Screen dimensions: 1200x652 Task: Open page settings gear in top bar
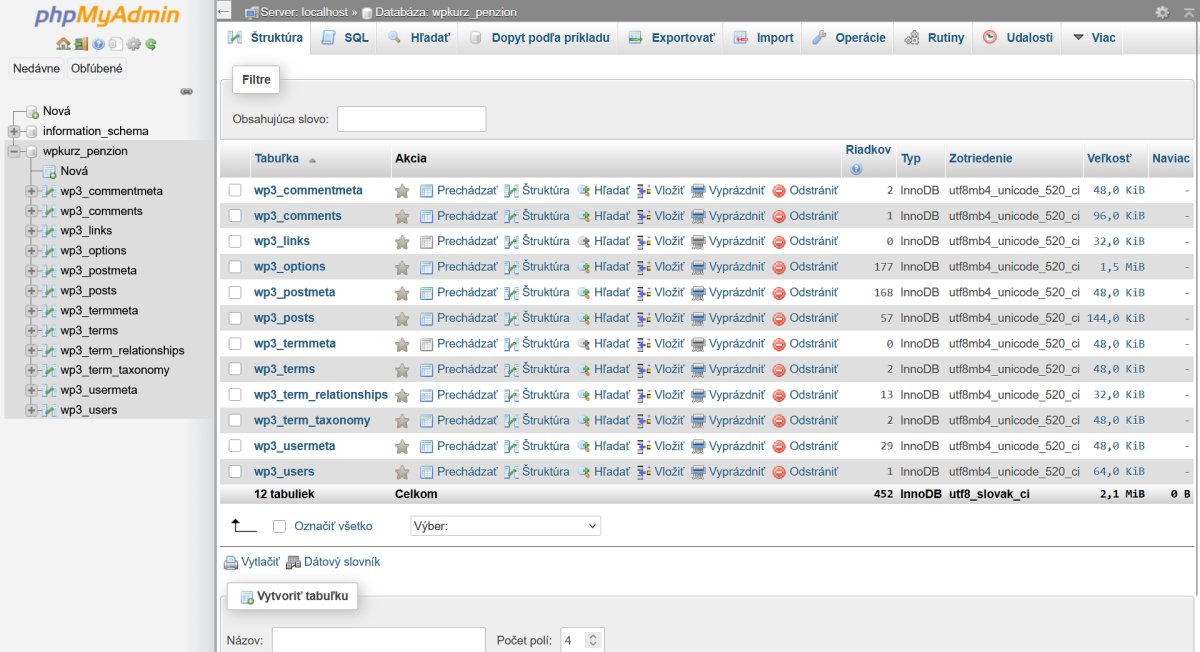pos(1161,12)
